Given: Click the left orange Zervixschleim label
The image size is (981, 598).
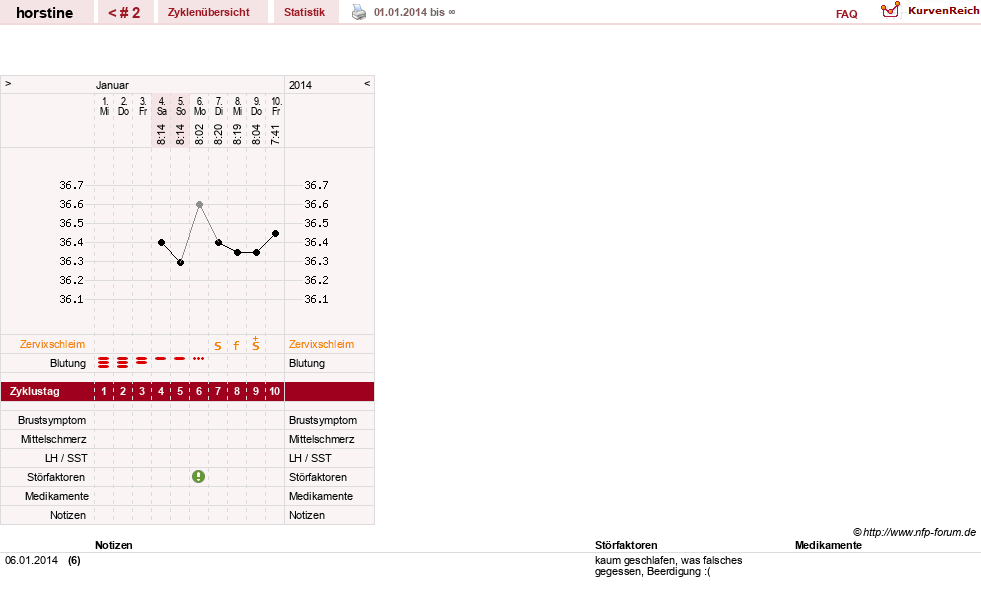Looking at the screenshot, I should click(52, 344).
